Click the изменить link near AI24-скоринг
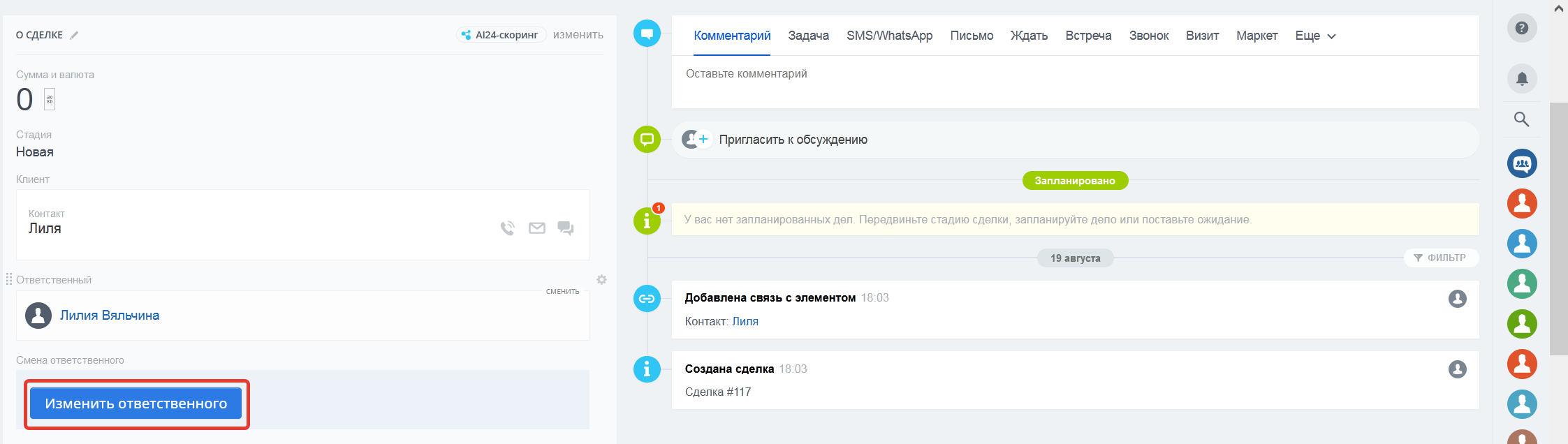This screenshot has width=1568, height=444. pos(578,35)
